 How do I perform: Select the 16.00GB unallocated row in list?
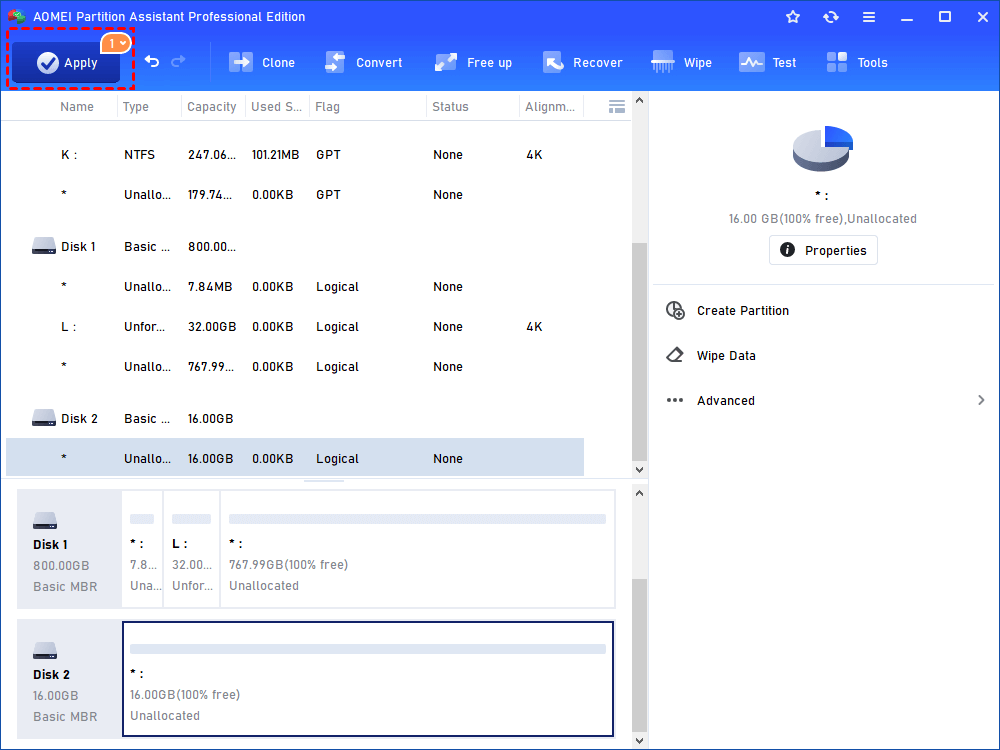coord(295,457)
